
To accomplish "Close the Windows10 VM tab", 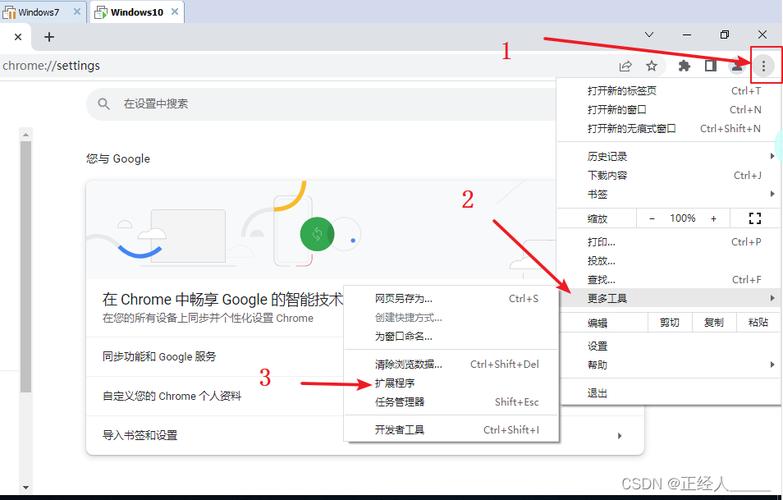I will tap(175, 11).
